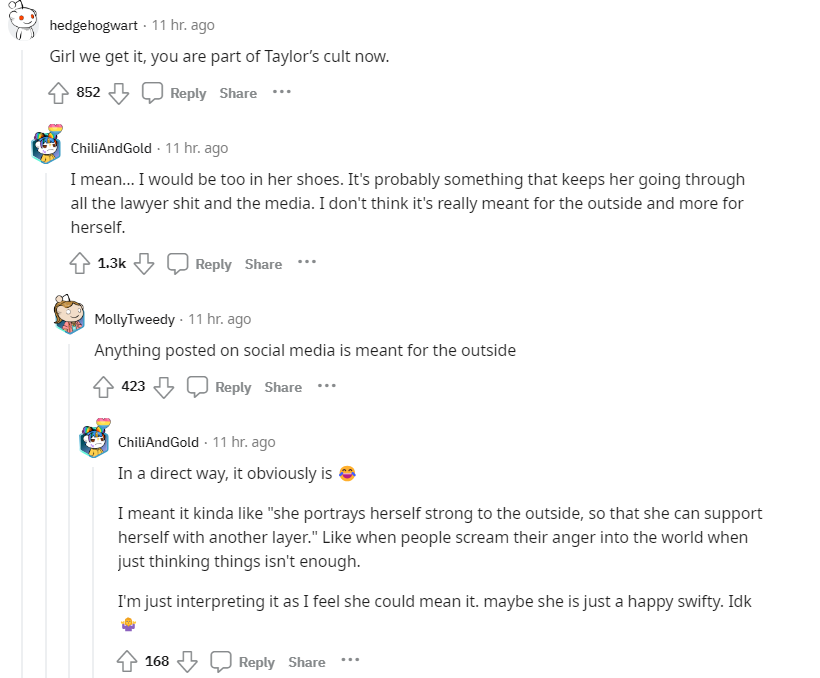The height and width of the screenshot is (678, 820).
Task: Downvote MollyTweedy's comment with 423 votes
Action: click(164, 387)
